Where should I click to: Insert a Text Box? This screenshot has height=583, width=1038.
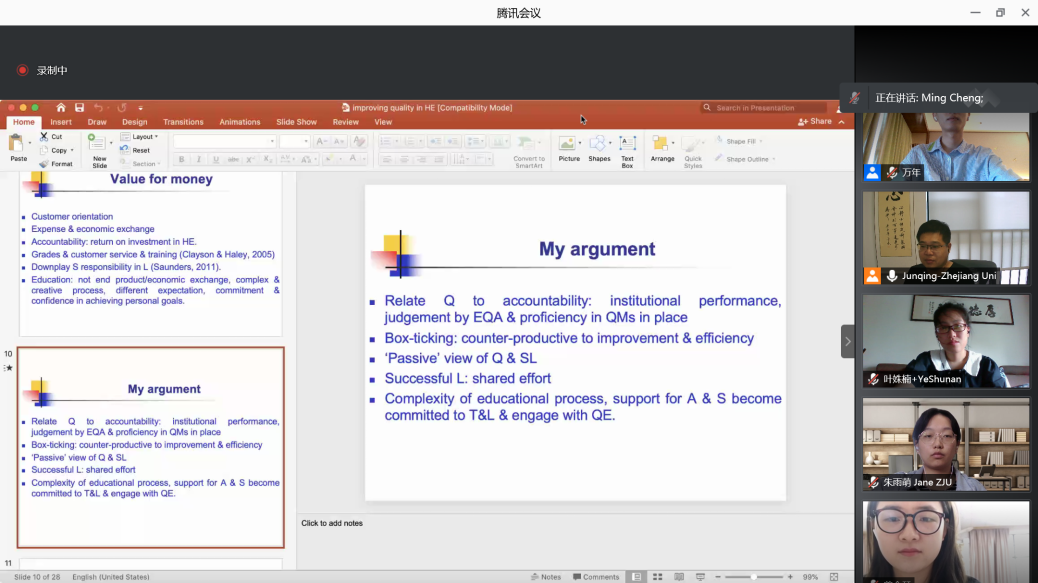627,146
